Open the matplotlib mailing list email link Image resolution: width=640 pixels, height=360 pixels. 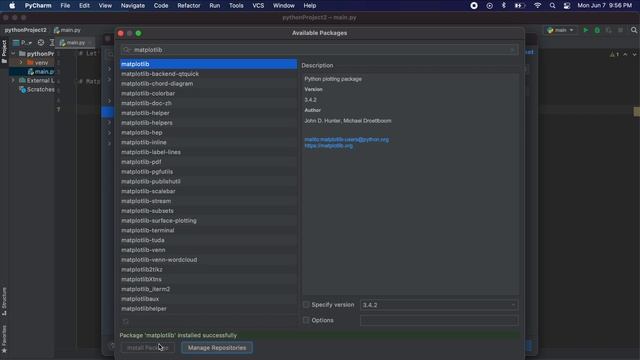point(347,140)
